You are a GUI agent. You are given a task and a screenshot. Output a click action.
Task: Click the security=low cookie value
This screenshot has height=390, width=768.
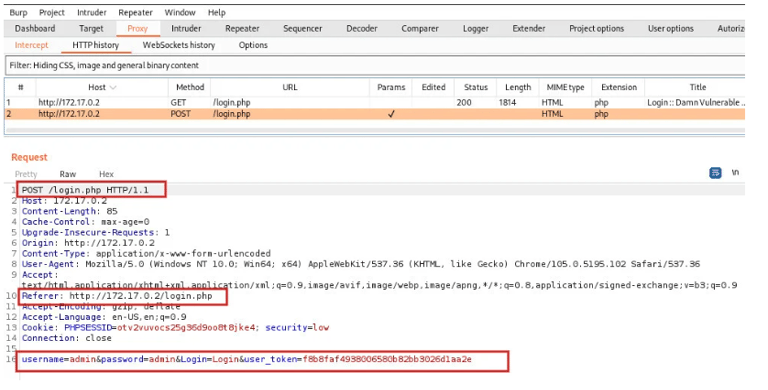point(297,327)
